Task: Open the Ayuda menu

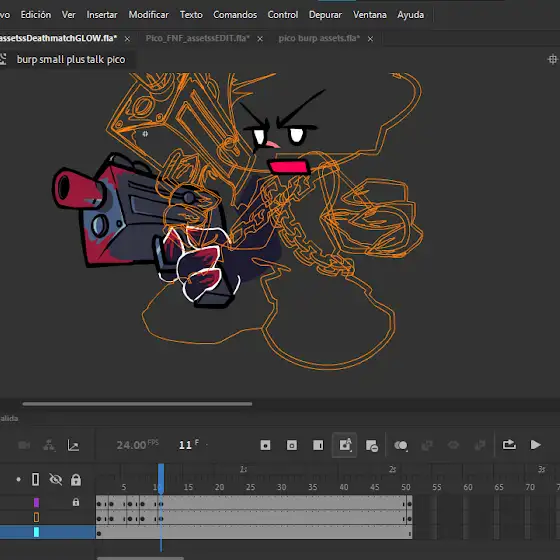Action: pyautogui.click(x=411, y=15)
